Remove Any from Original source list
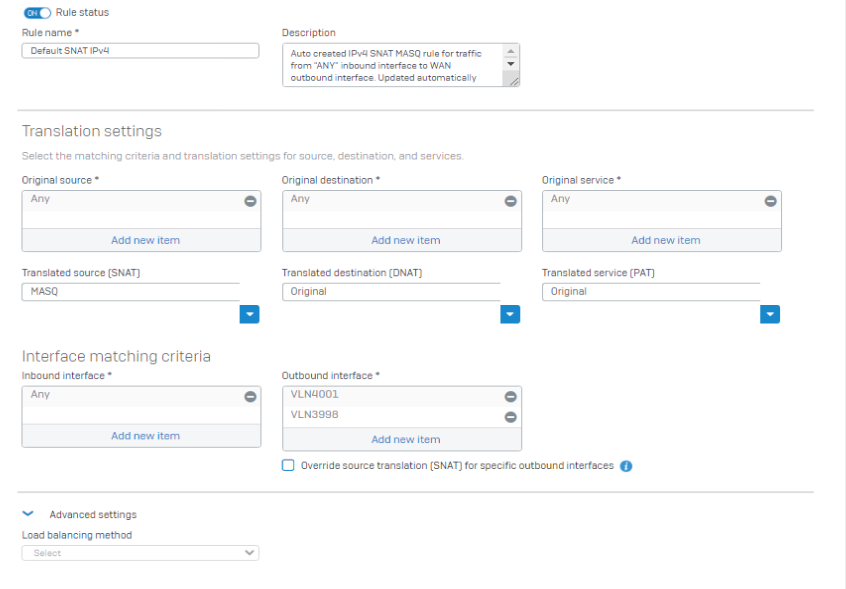Screen dimensions: 846x589 [x=250, y=201]
